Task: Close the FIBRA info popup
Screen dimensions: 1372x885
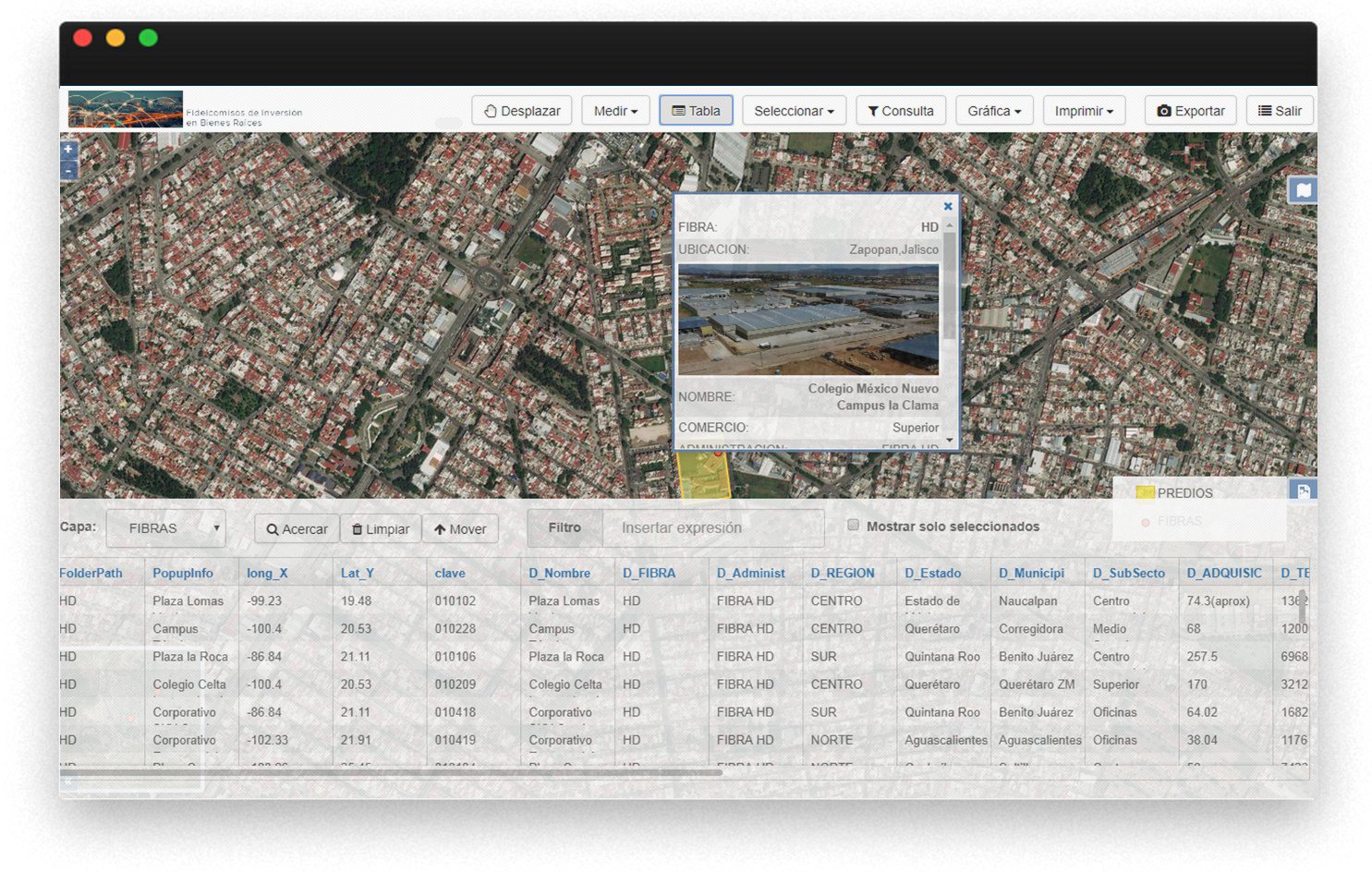Action: point(948,207)
